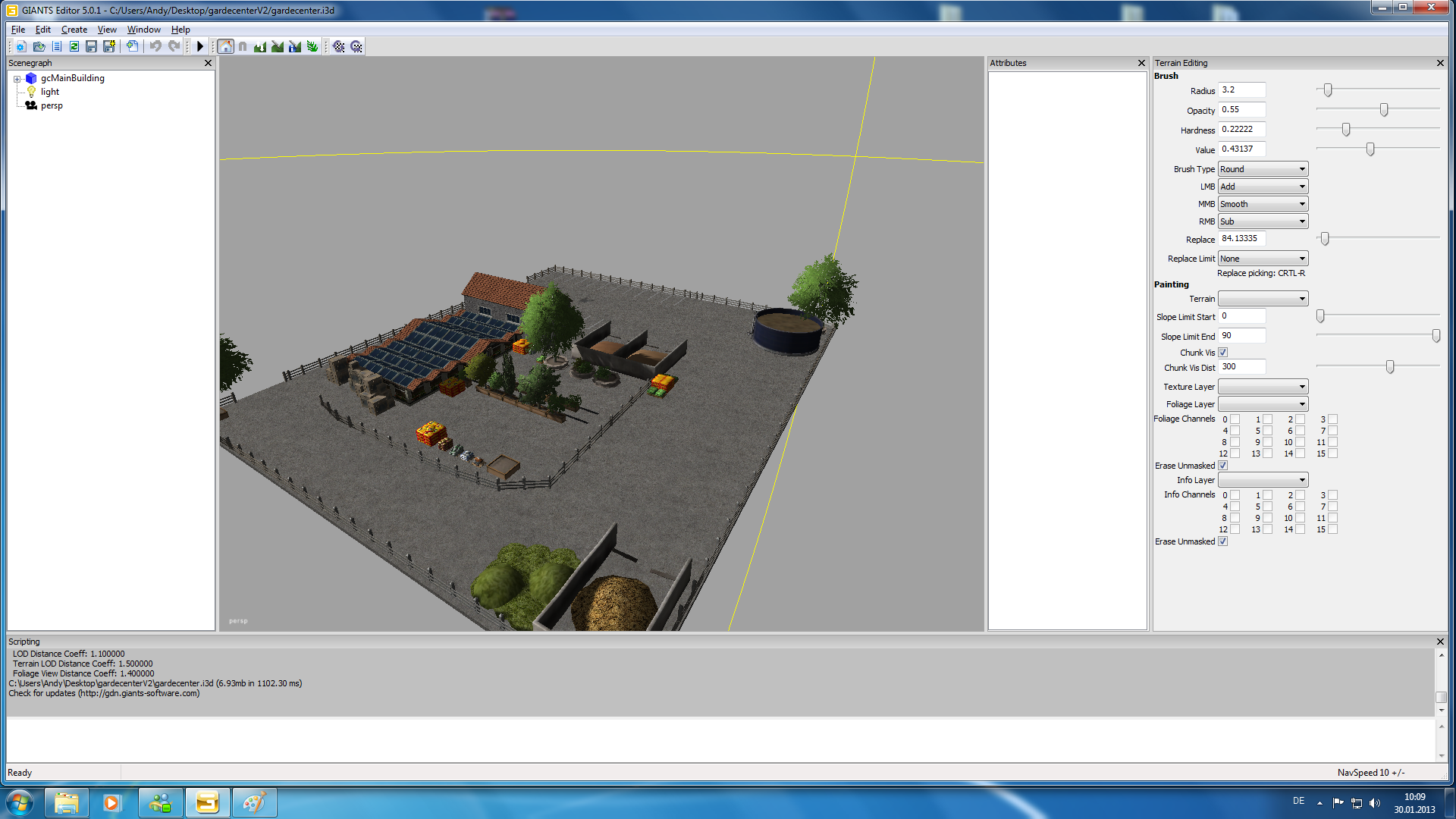Open the Help menu

(180, 30)
